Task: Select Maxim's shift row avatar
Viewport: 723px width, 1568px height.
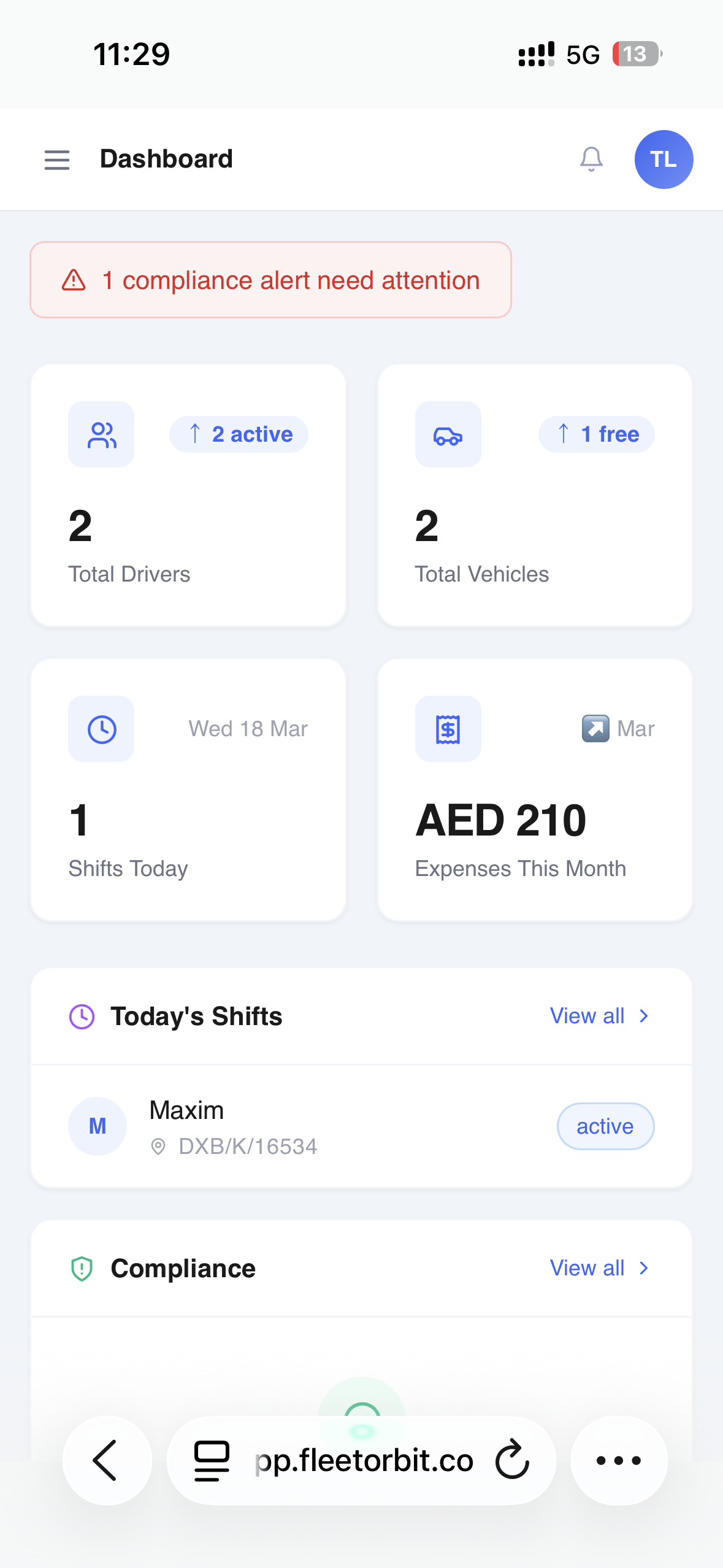Action: 98,1126
